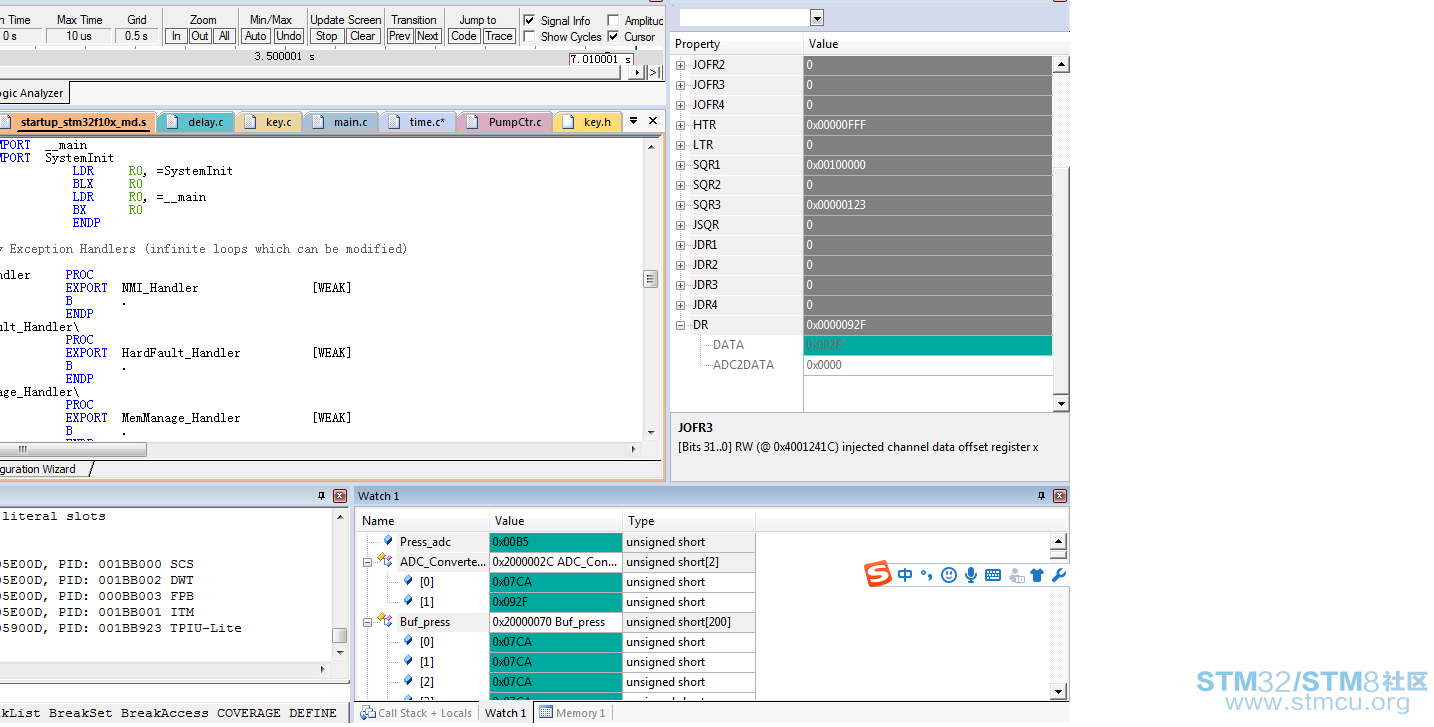Click the ADC_Converte... array icon
Viewport: 1434px width, 727px height.
[x=385, y=561]
